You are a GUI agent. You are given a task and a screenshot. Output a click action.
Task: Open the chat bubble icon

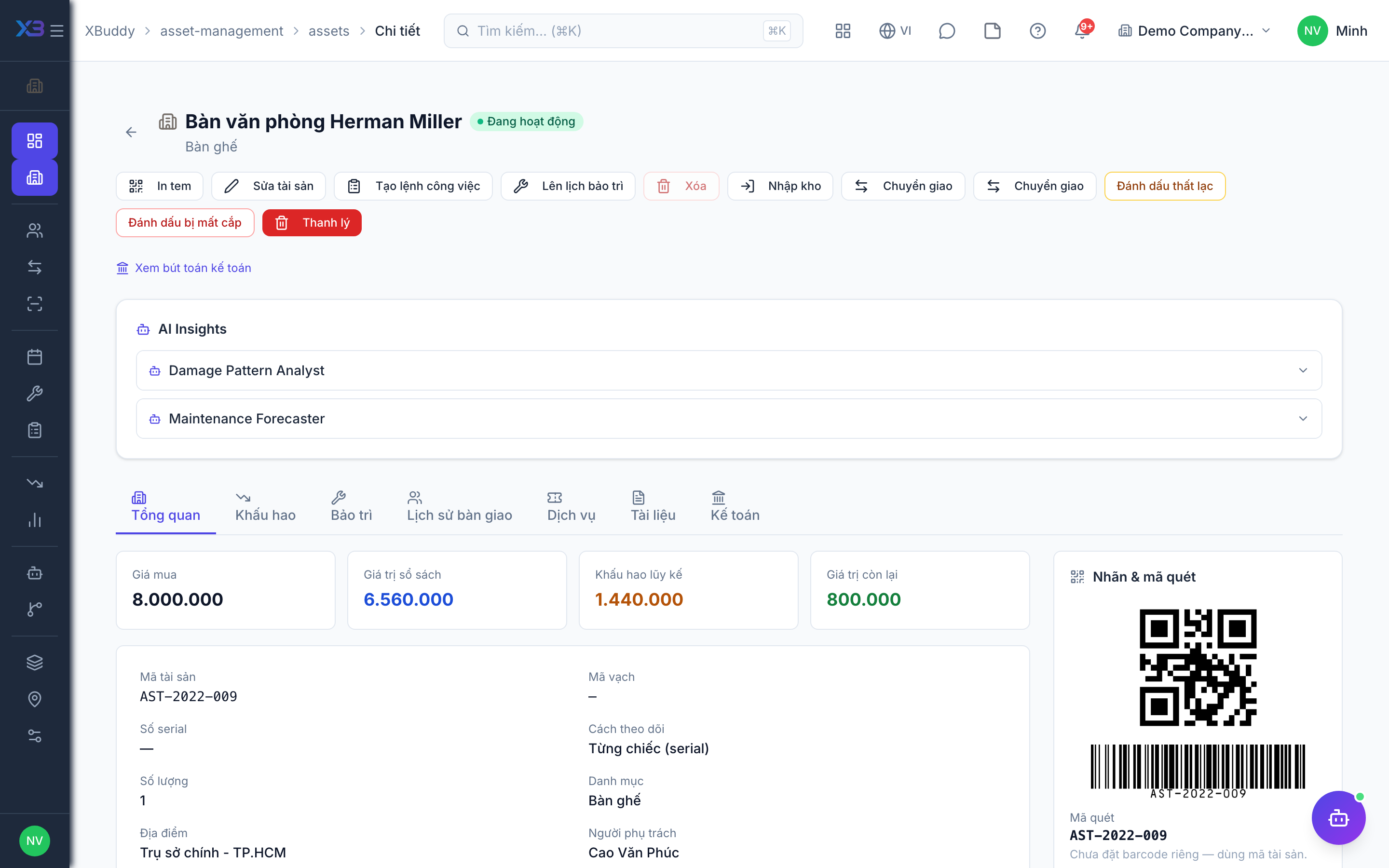(946, 30)
